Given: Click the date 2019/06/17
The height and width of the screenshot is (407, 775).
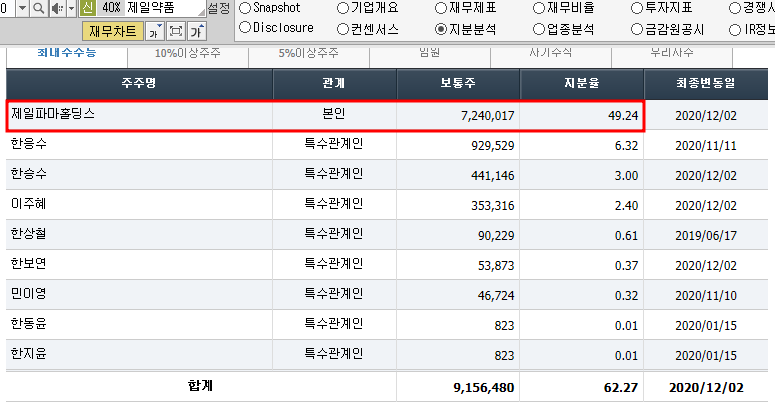Looking at the screenshot, I should click(x=706, y=236).
